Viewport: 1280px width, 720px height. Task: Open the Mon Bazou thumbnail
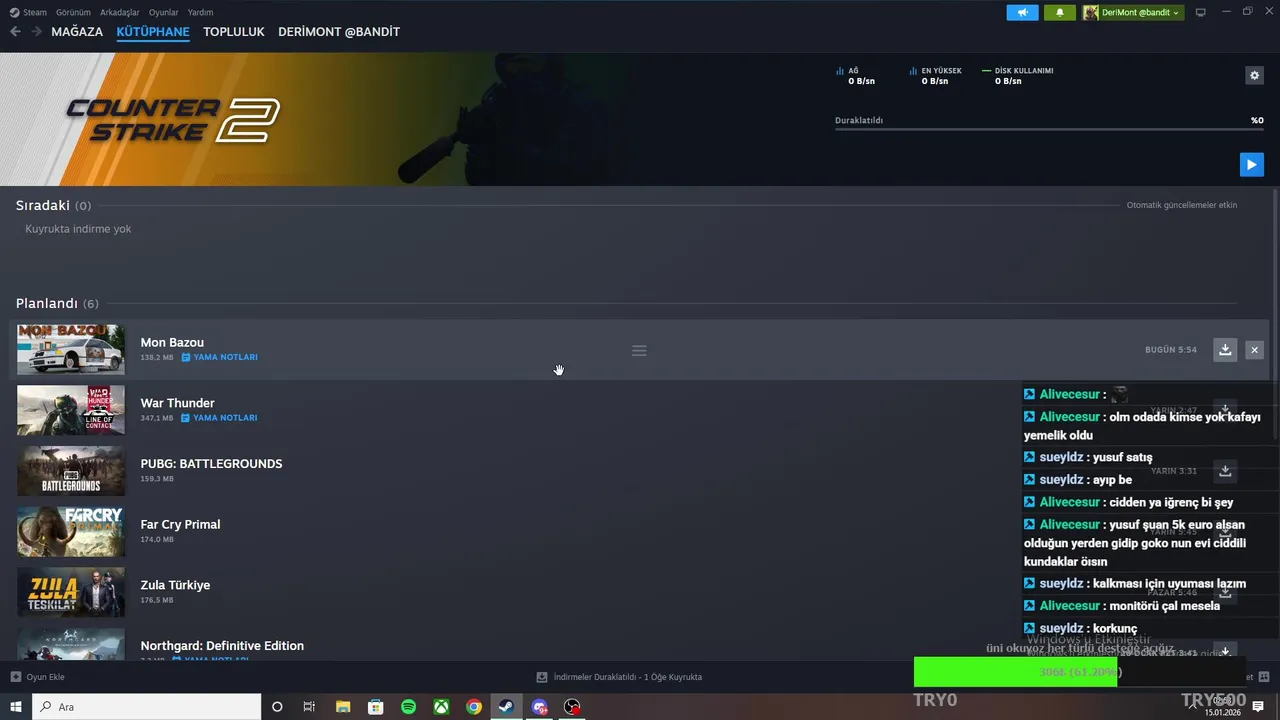pyautogui.click(x=71, y=350)
